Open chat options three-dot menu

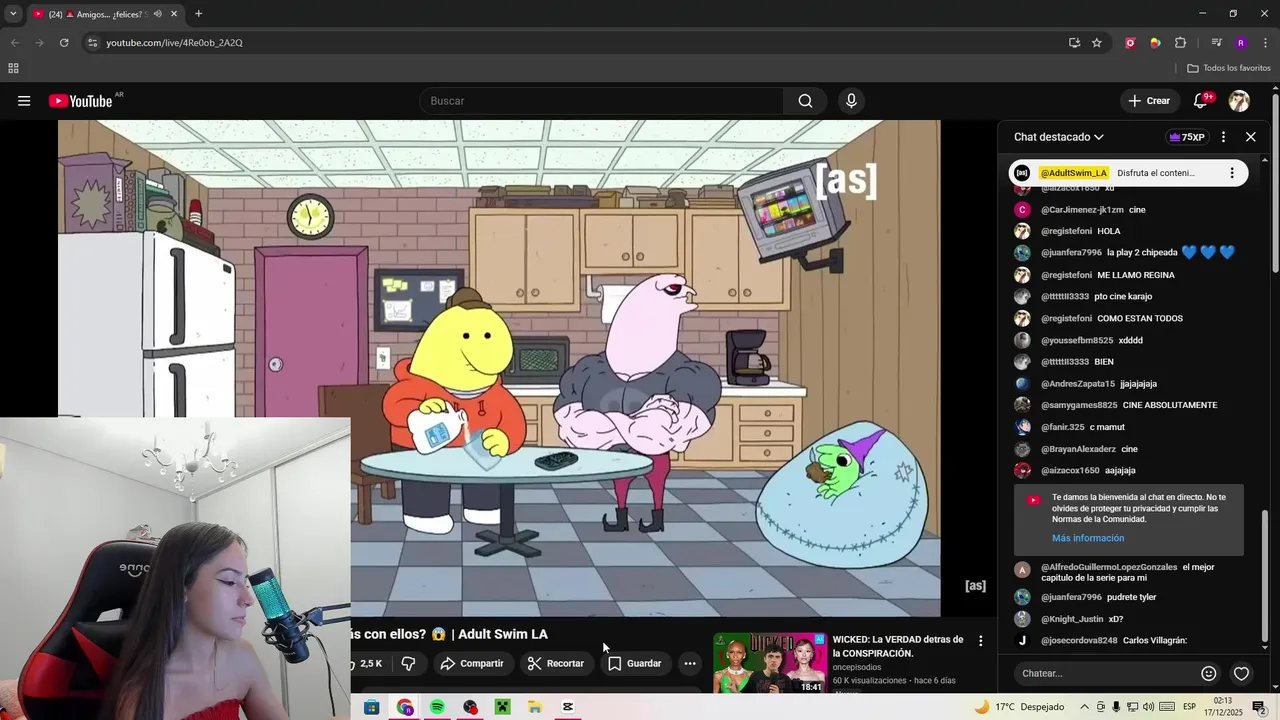1223,137
